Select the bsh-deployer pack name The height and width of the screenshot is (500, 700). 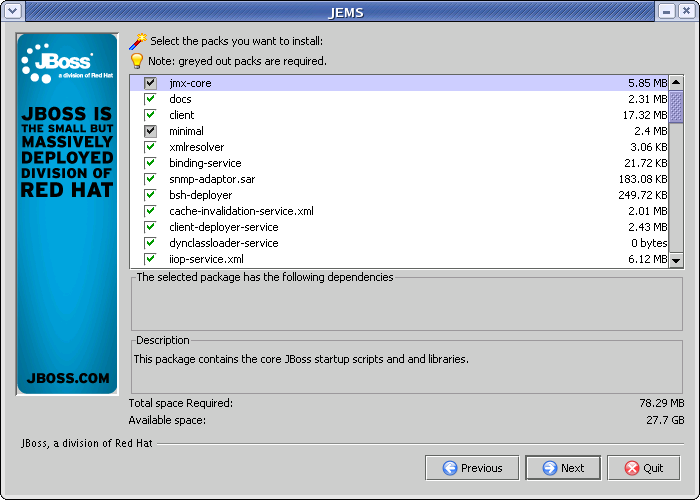[x=200, y=196]
